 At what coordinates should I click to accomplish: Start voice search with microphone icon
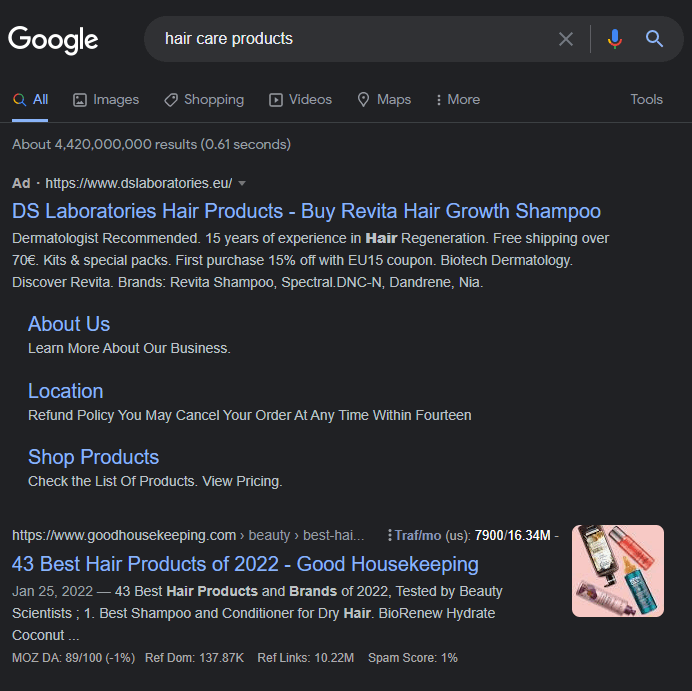coord(614,39)
